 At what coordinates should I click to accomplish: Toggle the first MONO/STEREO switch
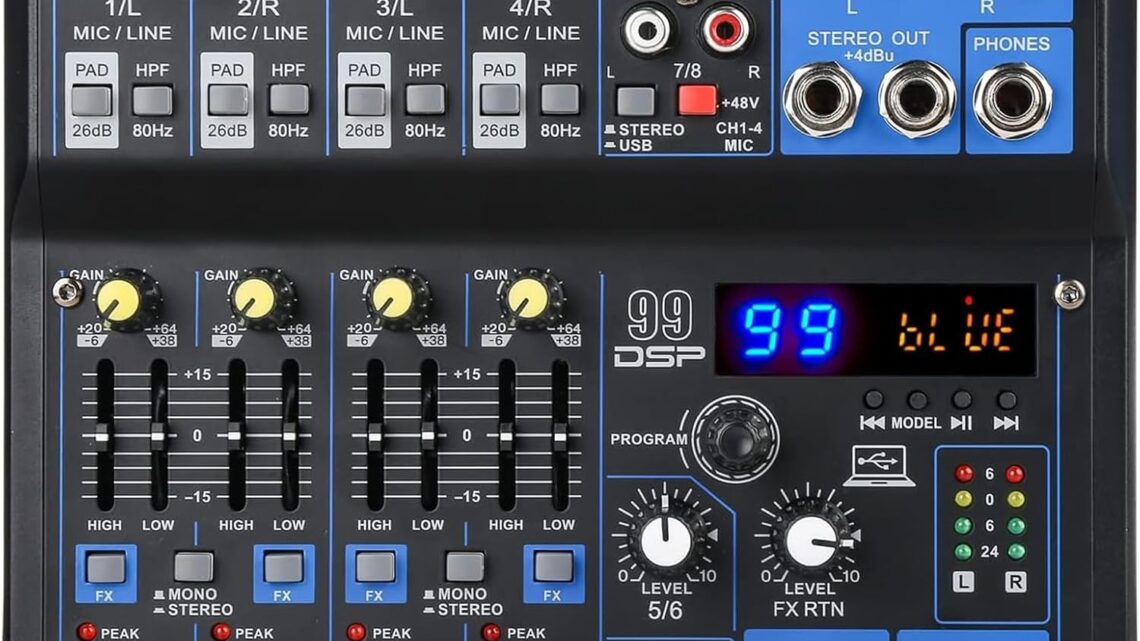click(x=193, y=567)
